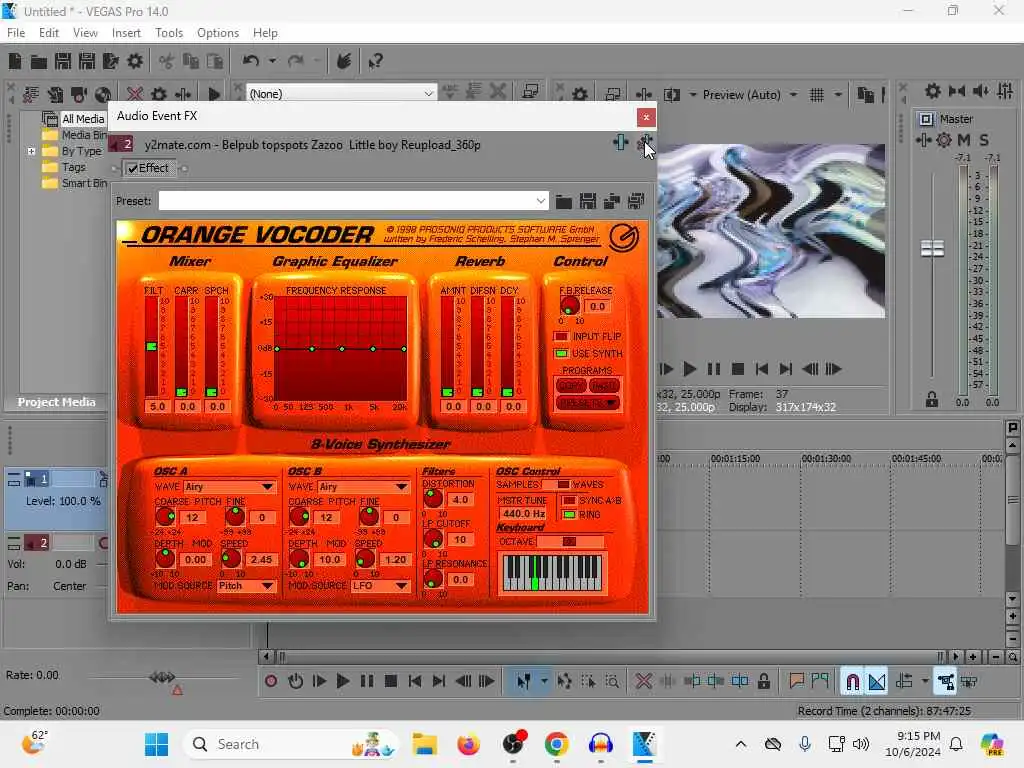
Task: Click the Insert Marker icon in timeline toolbar
Action: point(796,681)
